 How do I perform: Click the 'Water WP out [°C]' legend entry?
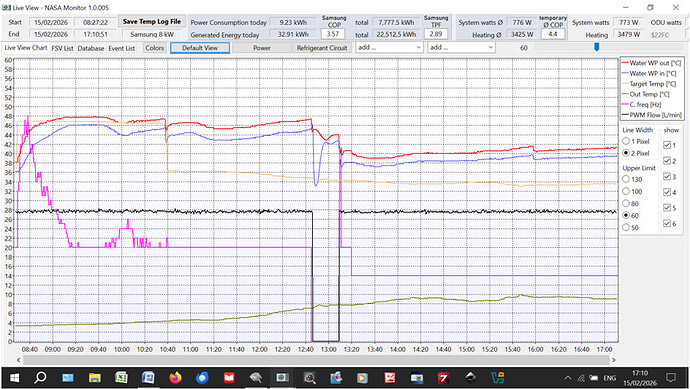(652, 63)
